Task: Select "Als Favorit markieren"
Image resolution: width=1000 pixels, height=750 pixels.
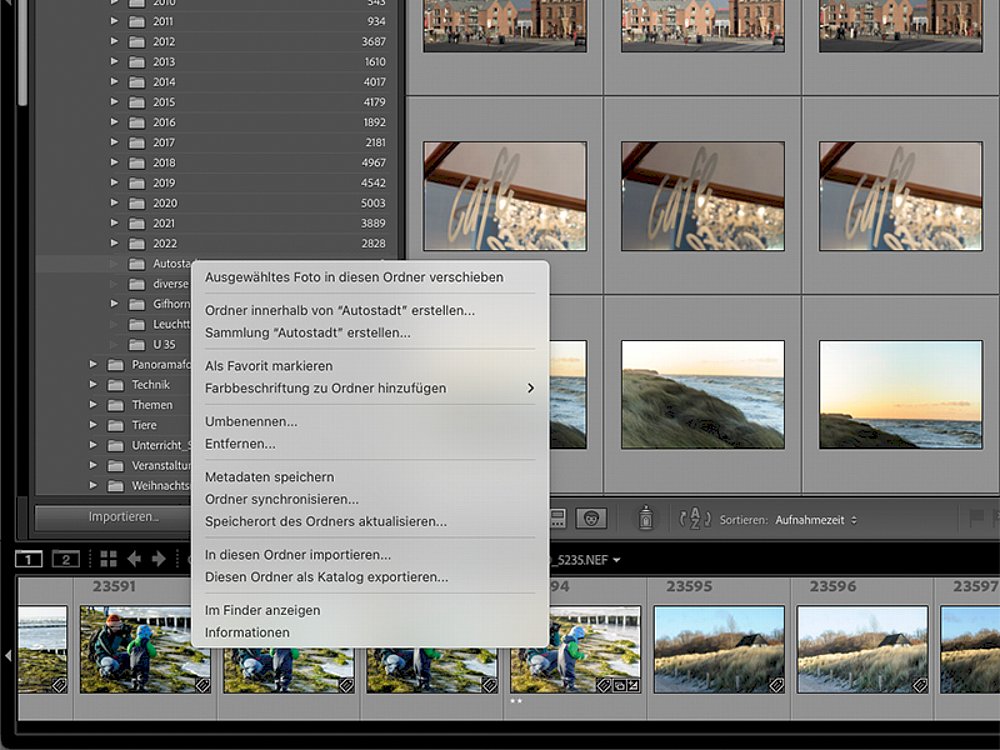Action: [268, 366]
